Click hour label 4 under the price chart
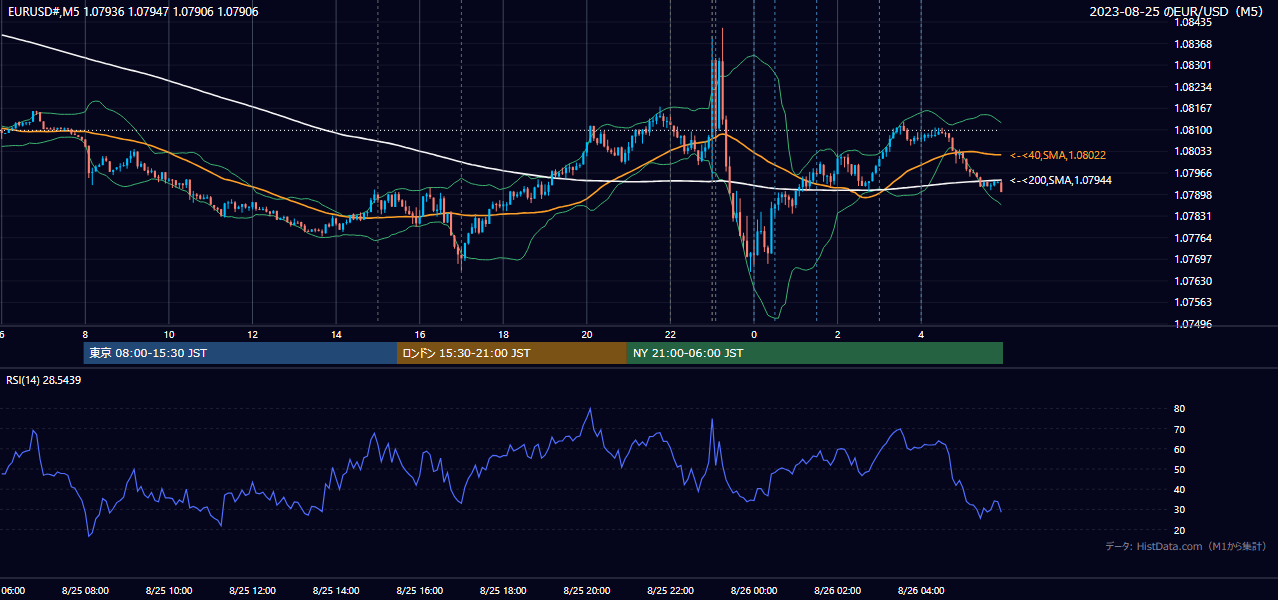The height and width of the screenshot is (600, 1278). pyautogui.click(x=921, y=334)
